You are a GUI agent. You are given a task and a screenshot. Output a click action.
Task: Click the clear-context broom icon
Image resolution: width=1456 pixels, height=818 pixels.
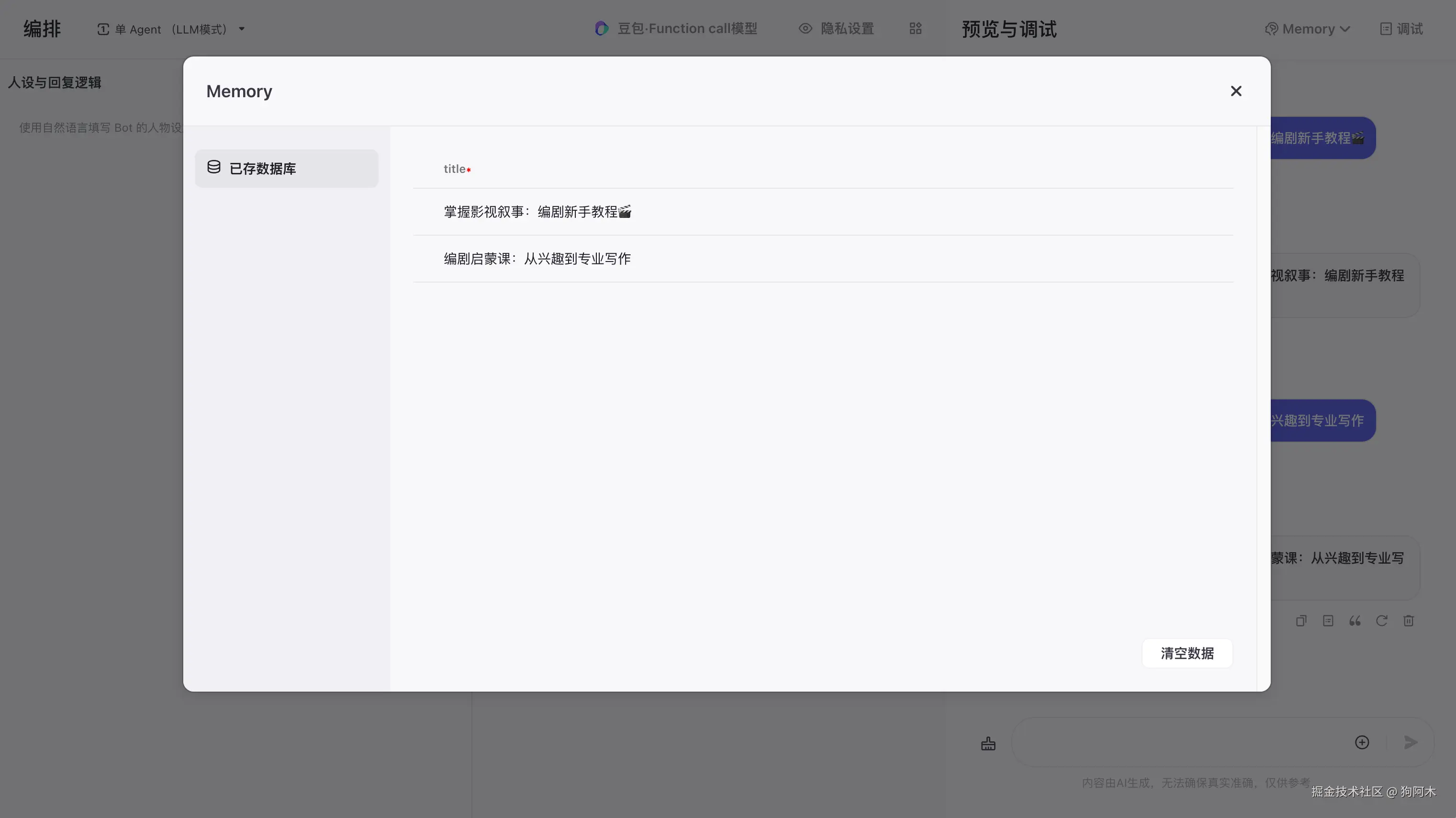tap(988, 743)
